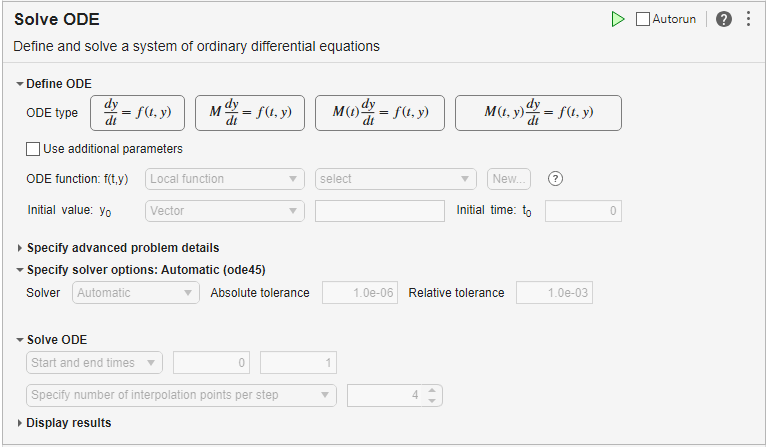Enable the Autorun checkbox
Image resolution: width=767 pixels, height=447 pixels.
(643, 19)
